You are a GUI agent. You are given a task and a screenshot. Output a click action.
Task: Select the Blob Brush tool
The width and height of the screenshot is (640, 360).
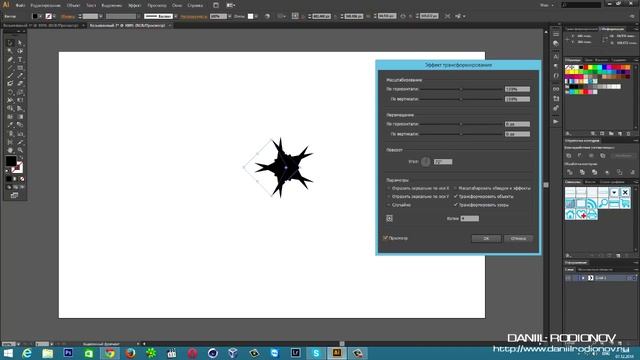[x=10, y=84]
